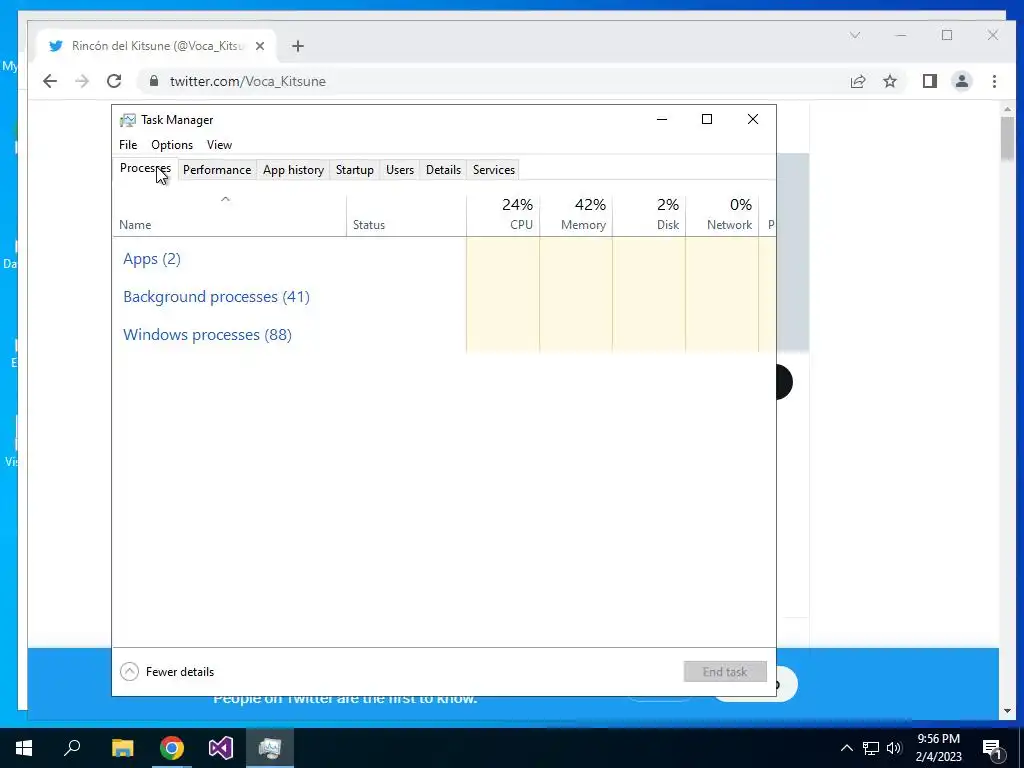Sort by CPU usage column
The width and height of the screenshot is (1024, 768).
(503, 216)
